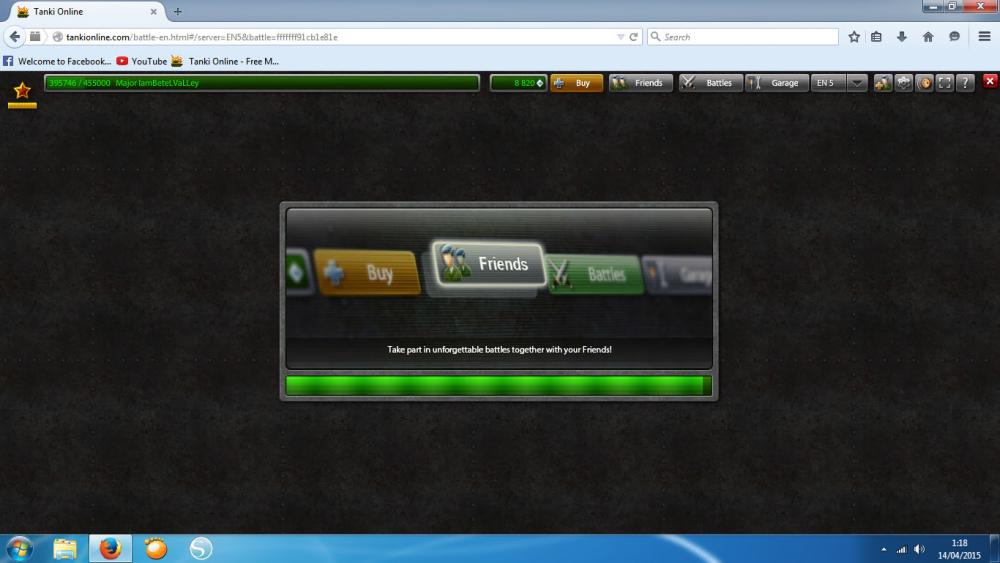Open the Battles section in top bar
1000x563 pixels.
pyautogui.click(x=710, y=83)
